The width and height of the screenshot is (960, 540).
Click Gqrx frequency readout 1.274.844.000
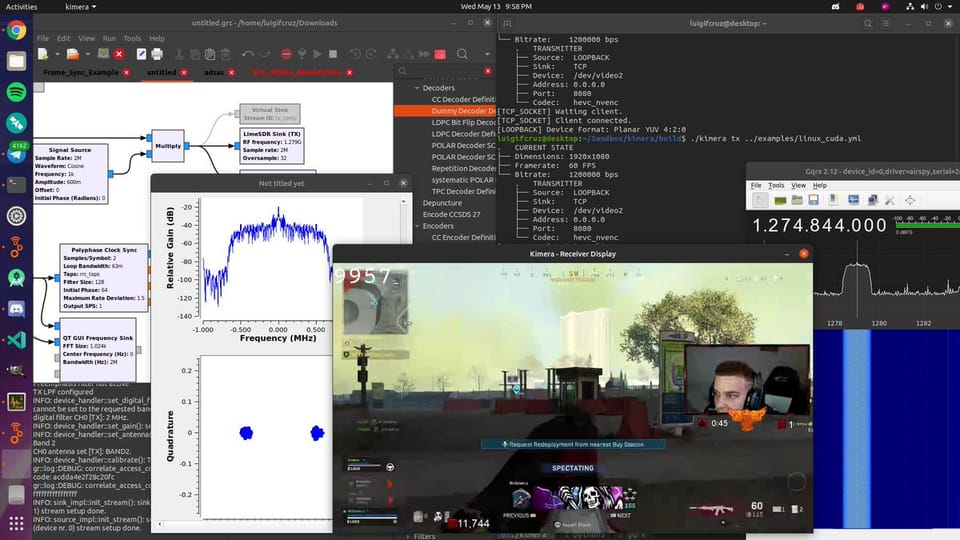coord(819,225)
